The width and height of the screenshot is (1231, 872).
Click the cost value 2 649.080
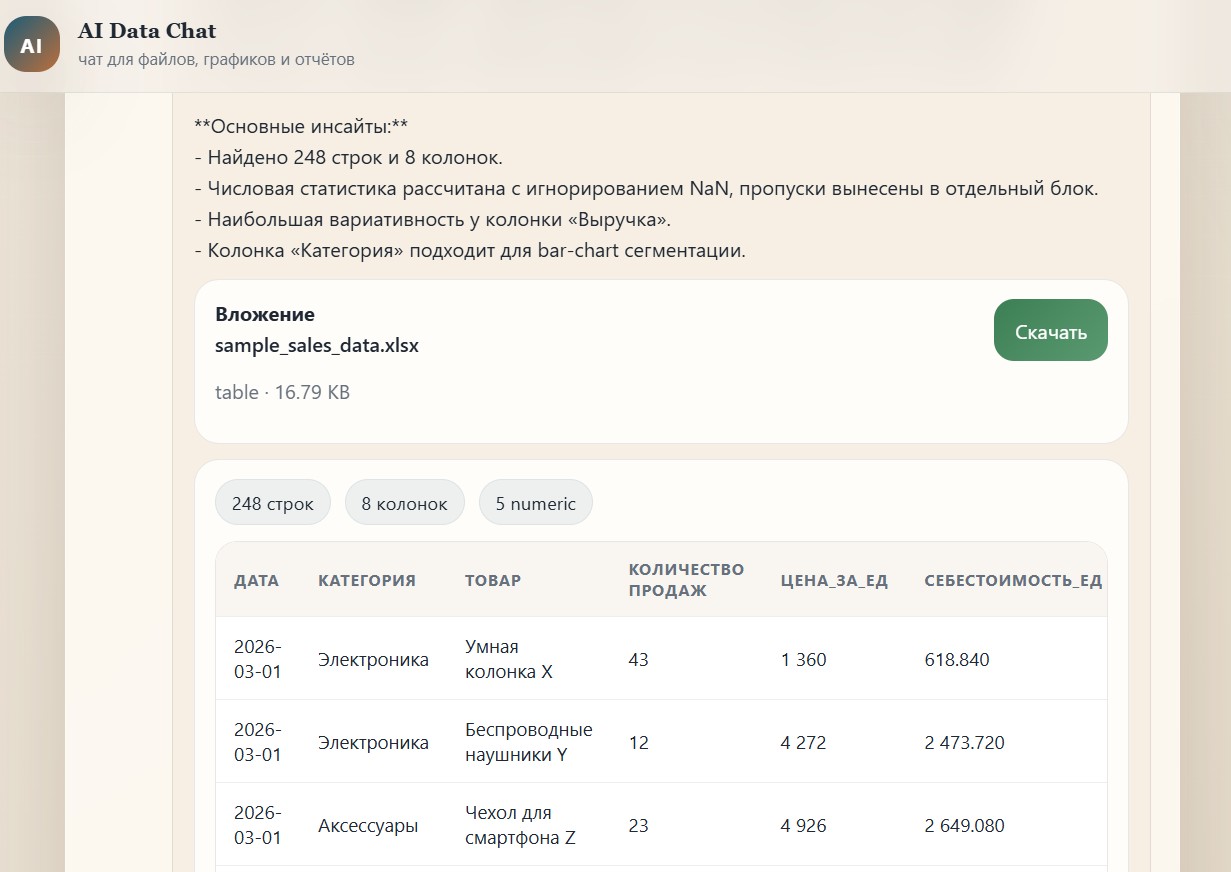pos(964,826)
